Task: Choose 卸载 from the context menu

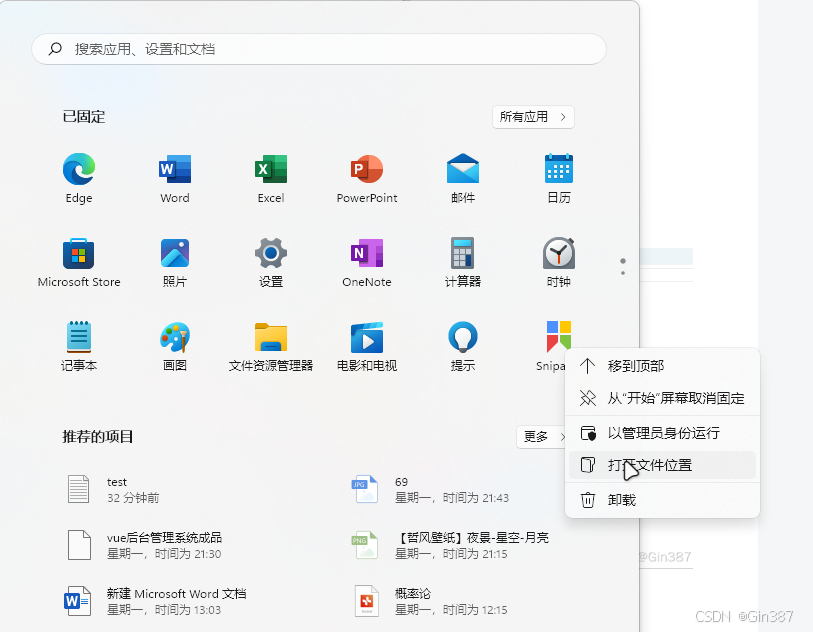Action: coord(662,500)
